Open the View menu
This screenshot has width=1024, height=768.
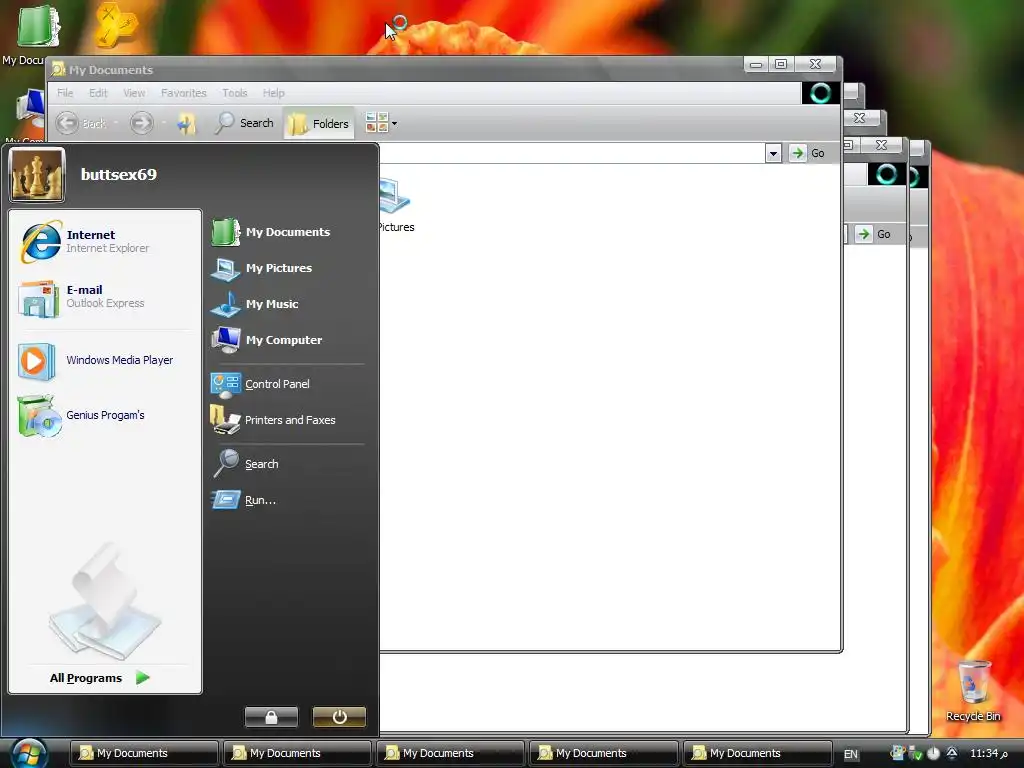[135, 93]
